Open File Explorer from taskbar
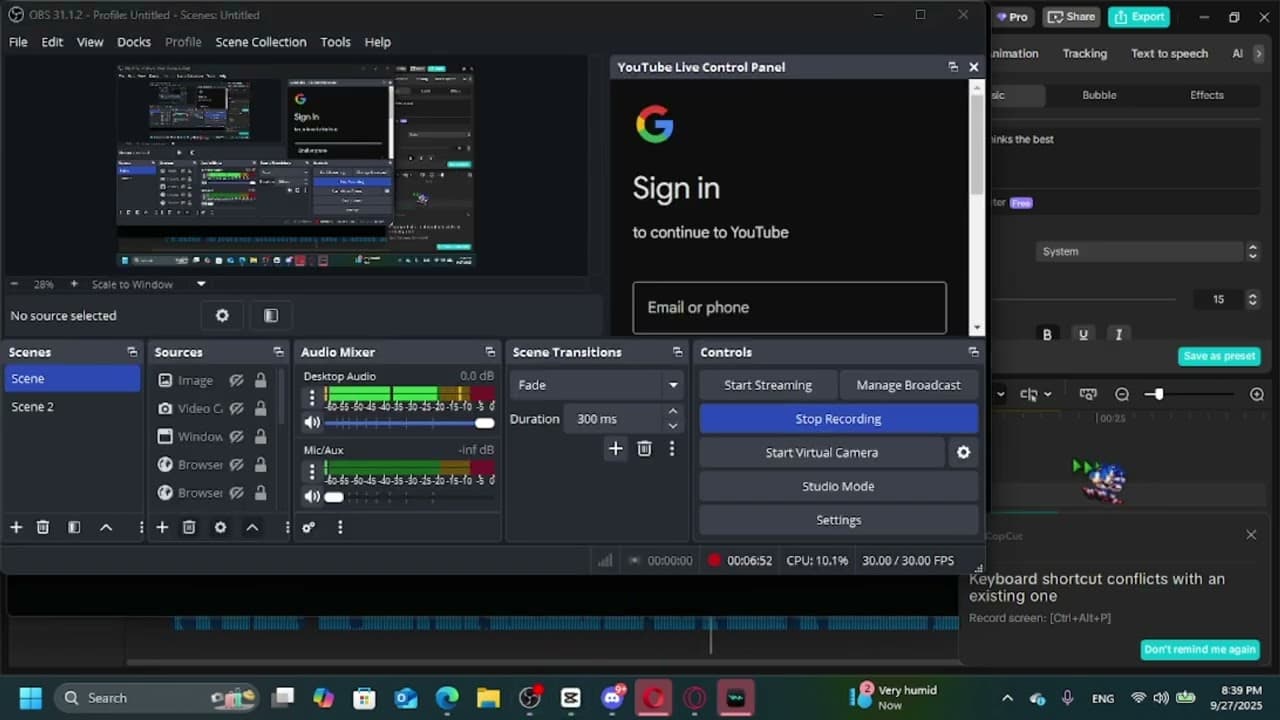Screen dimensions: 1280x720 click(488, 698)
